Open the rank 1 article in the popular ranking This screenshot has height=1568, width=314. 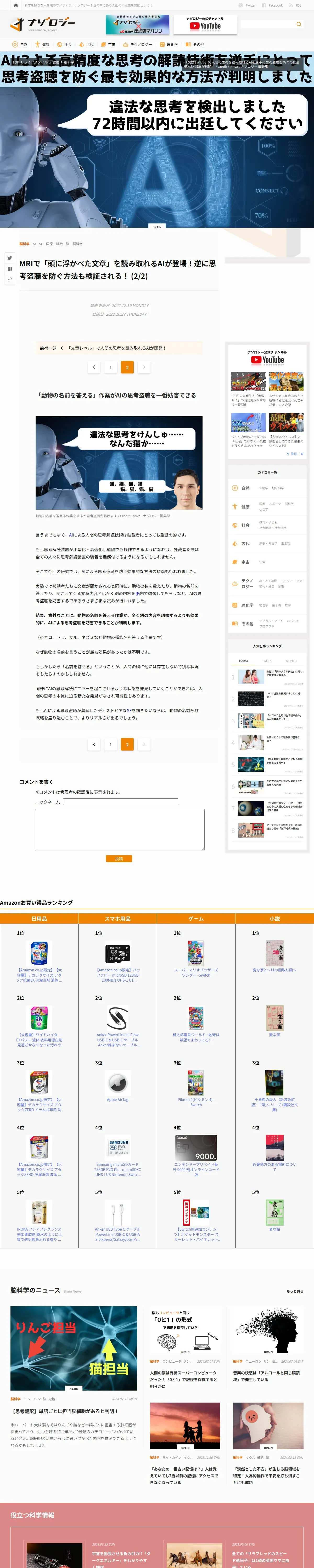click(268, 677)
